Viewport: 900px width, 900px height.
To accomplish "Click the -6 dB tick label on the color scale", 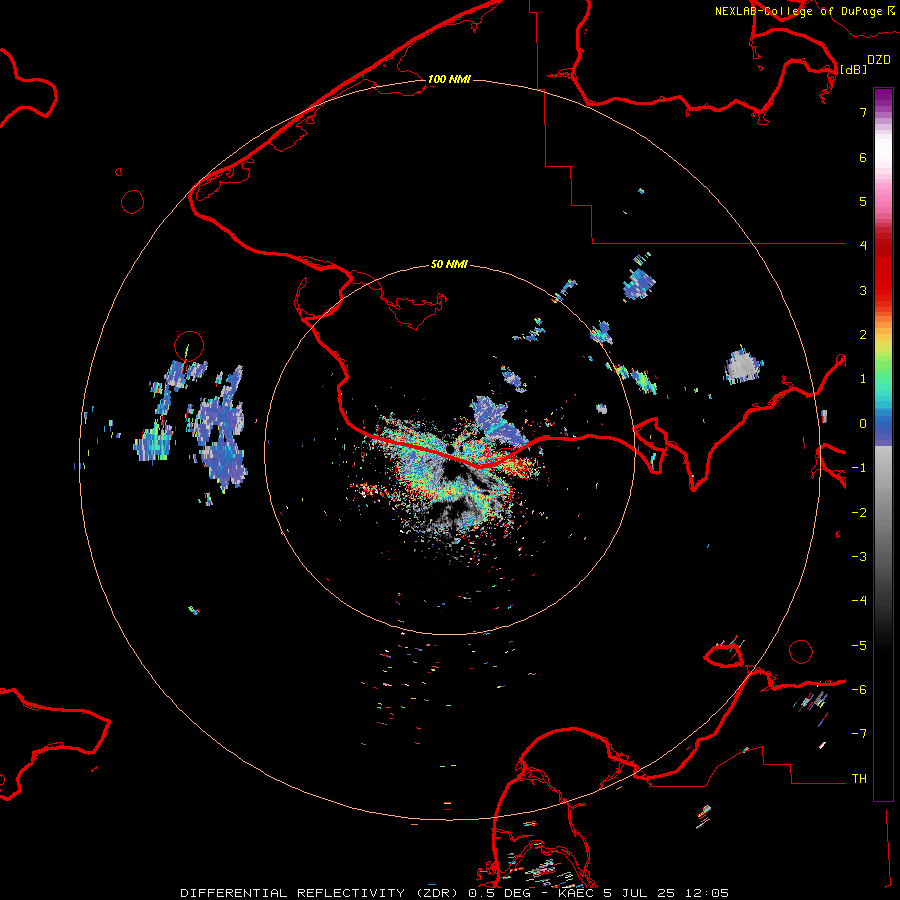I will 859,690.
